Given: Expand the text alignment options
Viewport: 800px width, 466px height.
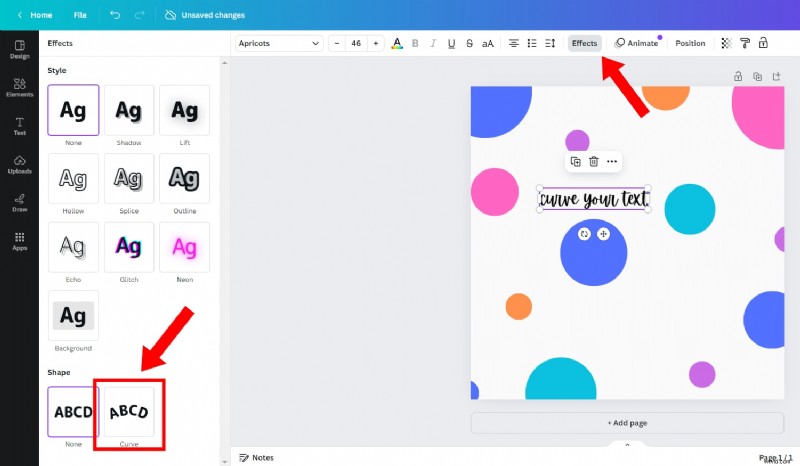Looking at the screenshot, I should 514,43.
